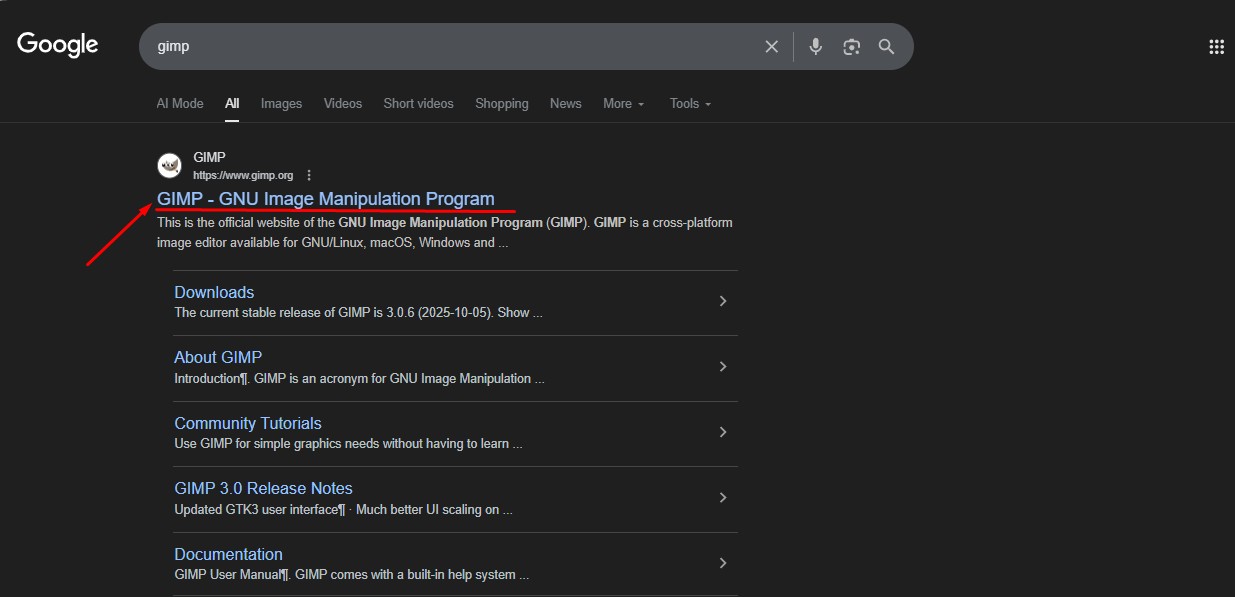Click chevron on the Community Tutorials row

click(723, 432)
